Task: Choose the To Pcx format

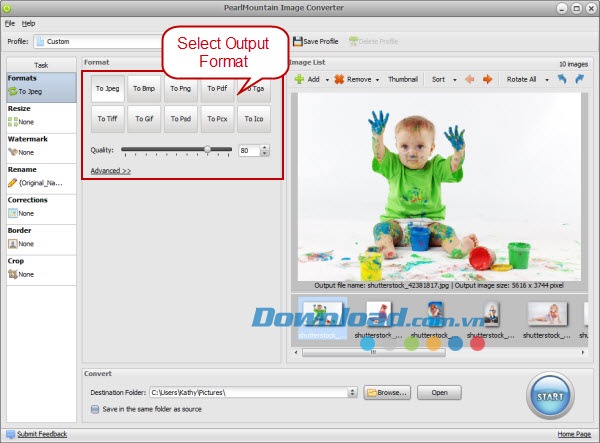Action: point(217,119)
